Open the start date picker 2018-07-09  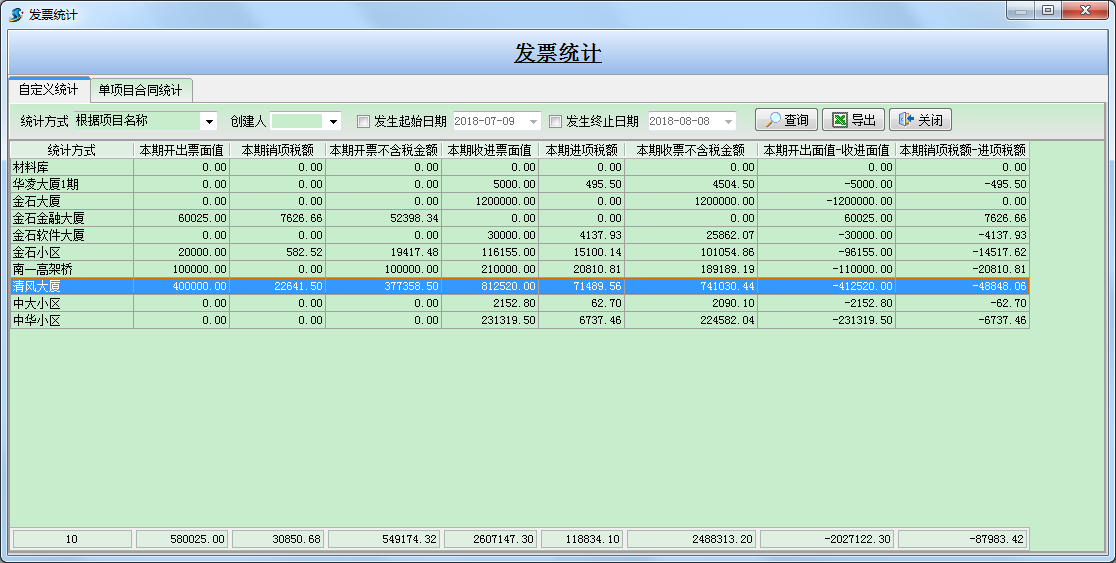coord(534,121)
